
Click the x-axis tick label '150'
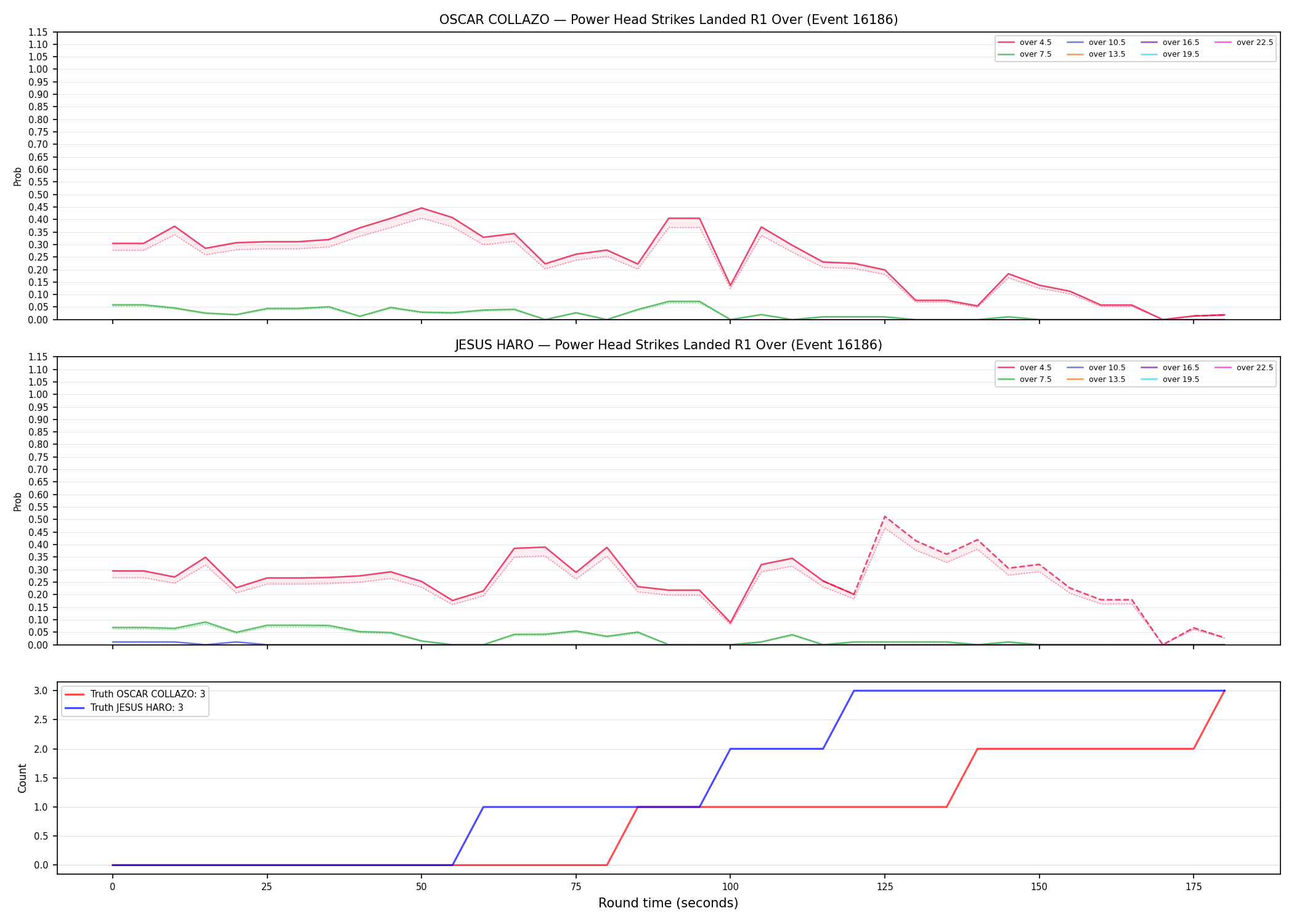1039,887
